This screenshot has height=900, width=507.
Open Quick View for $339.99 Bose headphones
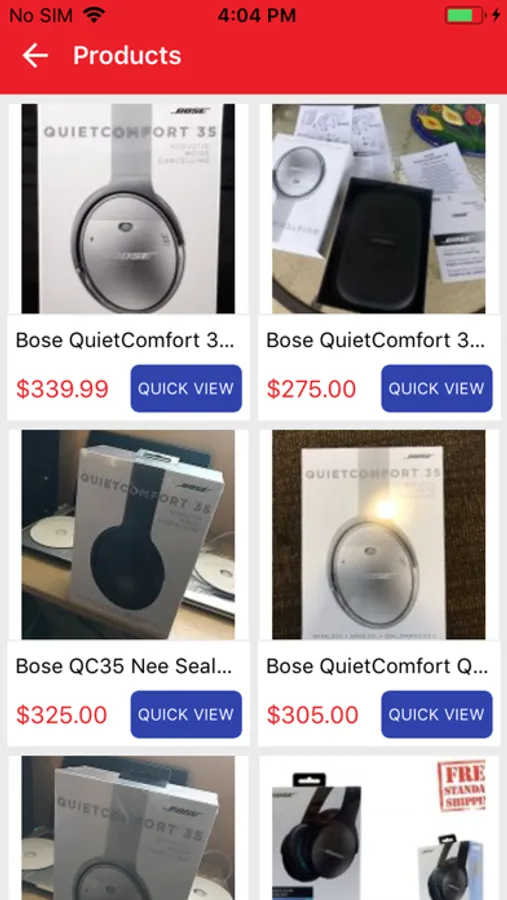[x=186, y=389]
